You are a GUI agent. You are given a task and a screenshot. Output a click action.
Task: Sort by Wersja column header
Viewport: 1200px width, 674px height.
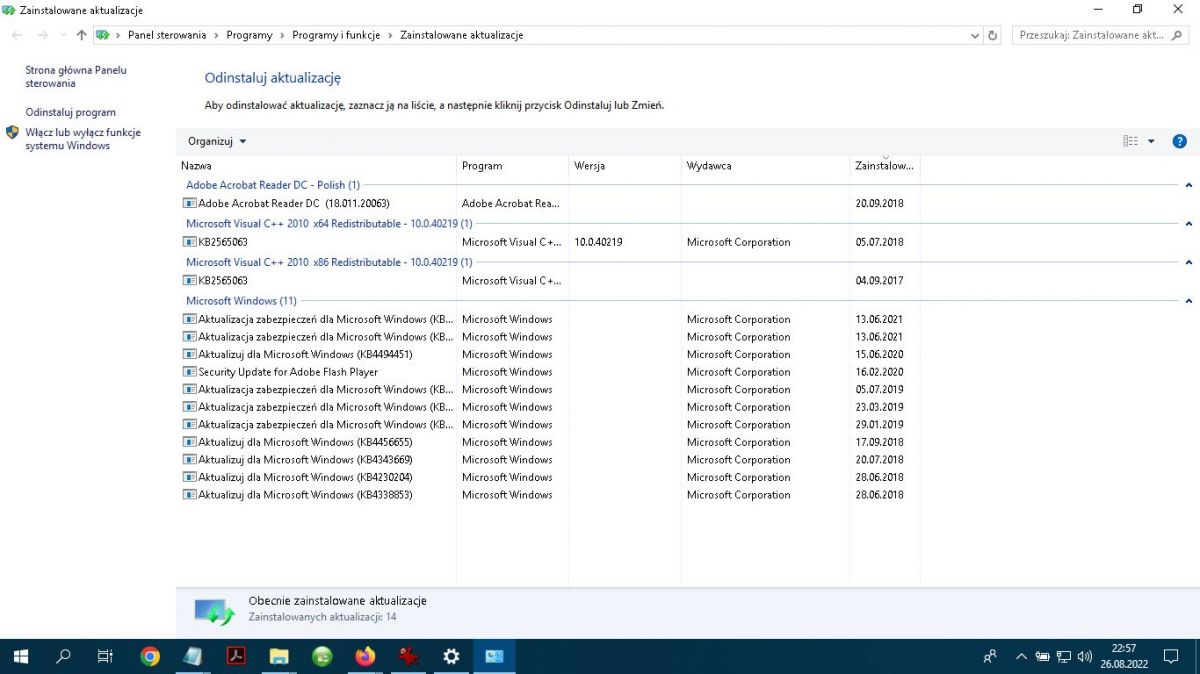(x=625, y=166)
